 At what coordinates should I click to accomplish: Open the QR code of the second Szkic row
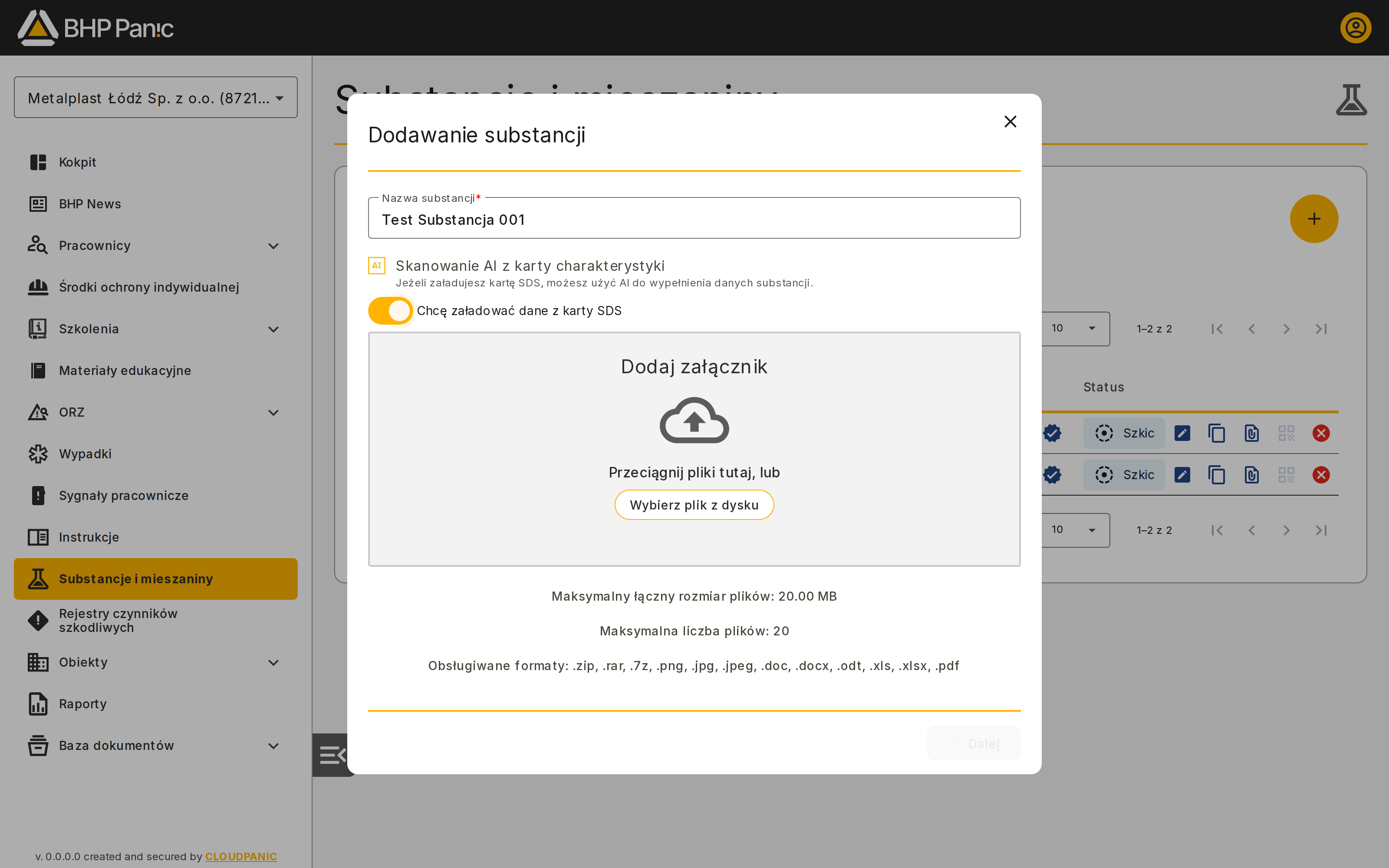coord(1286,475)
